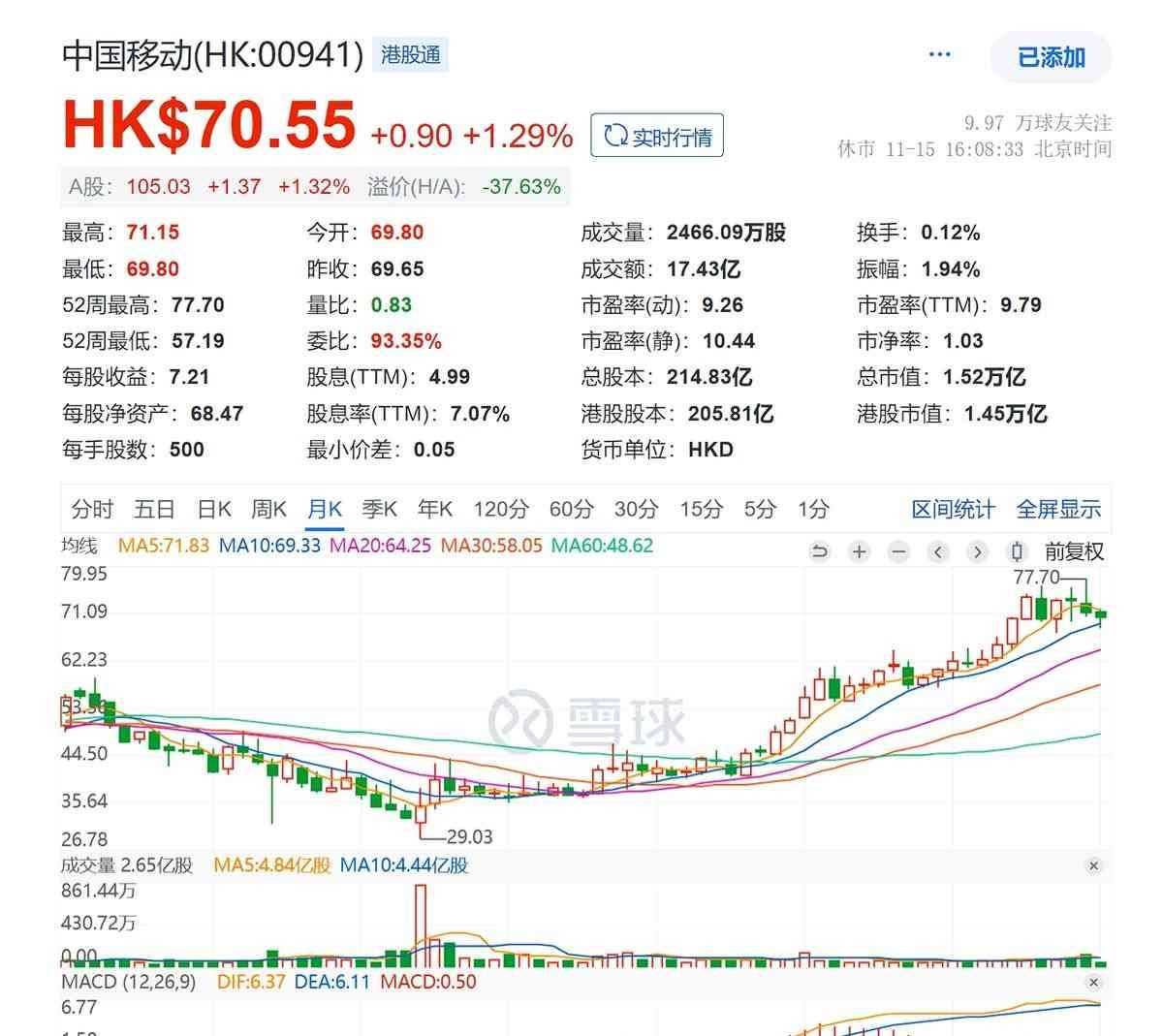Switch to the 周K tab
1163x1036 pixels.
[268, 509]
